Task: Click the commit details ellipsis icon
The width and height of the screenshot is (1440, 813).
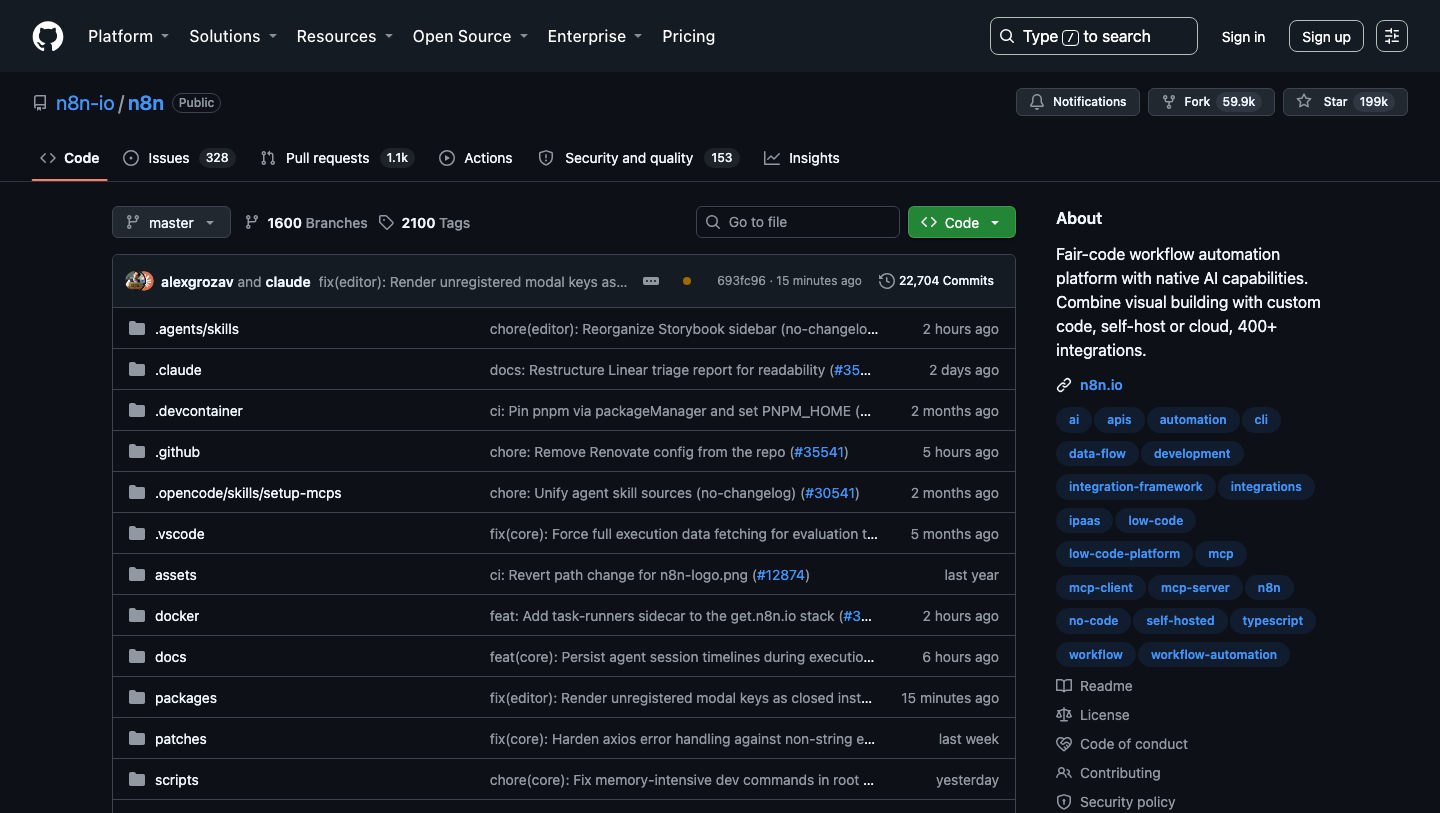Action: click(x=651, y=281)
